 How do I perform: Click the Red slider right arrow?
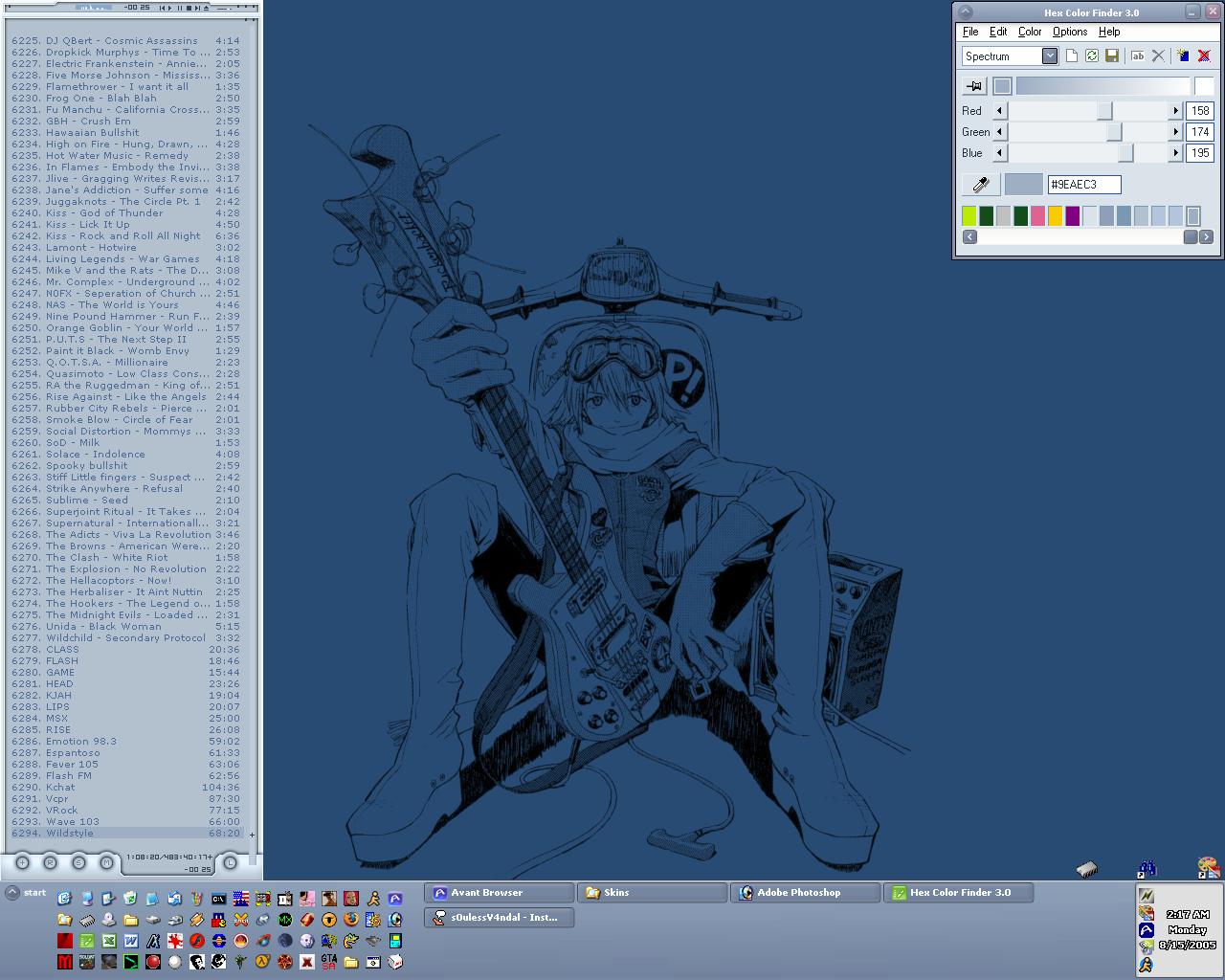click(x=1176, y=110)
